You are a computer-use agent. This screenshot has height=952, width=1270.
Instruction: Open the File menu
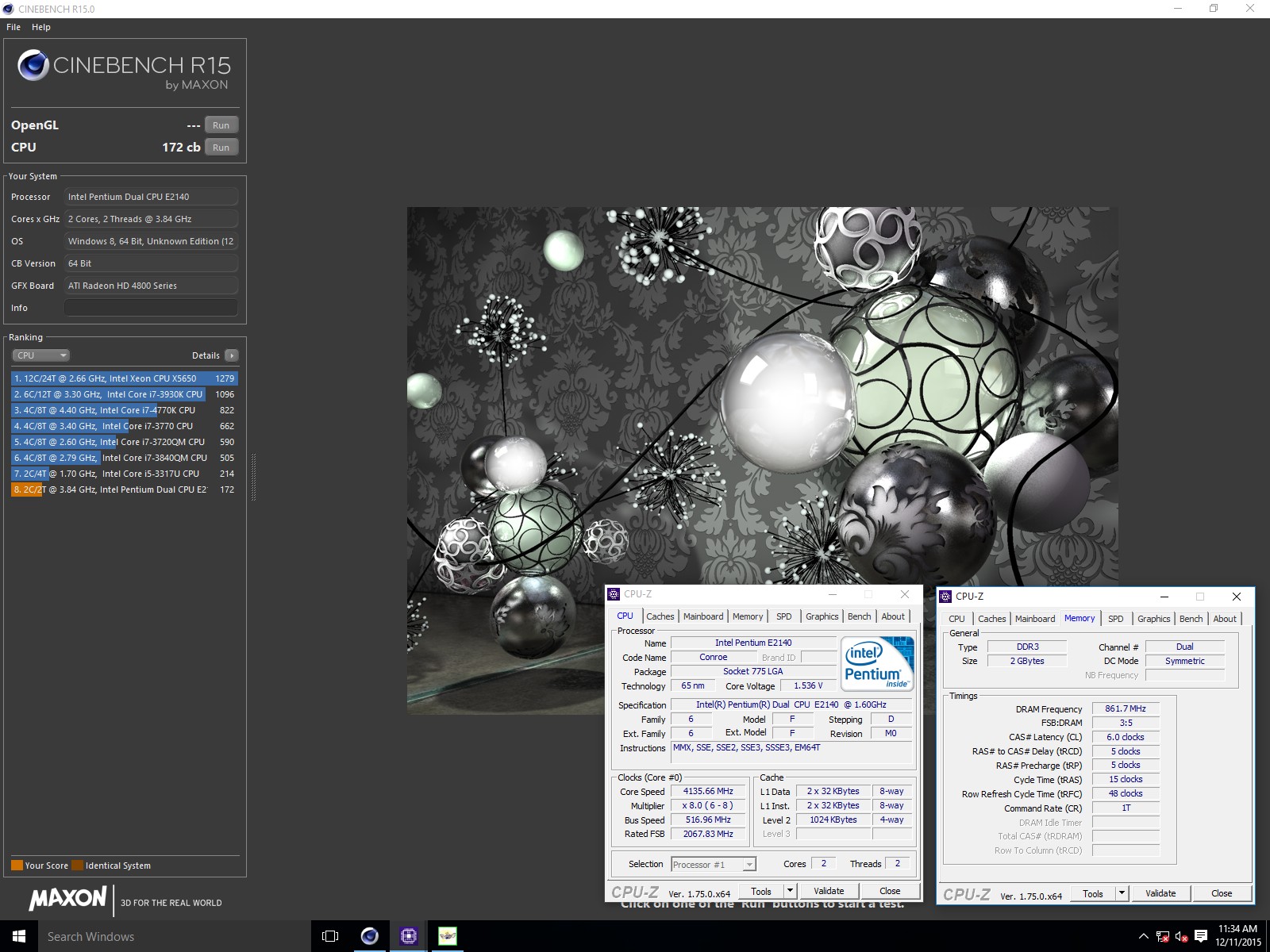coord(13,27)
